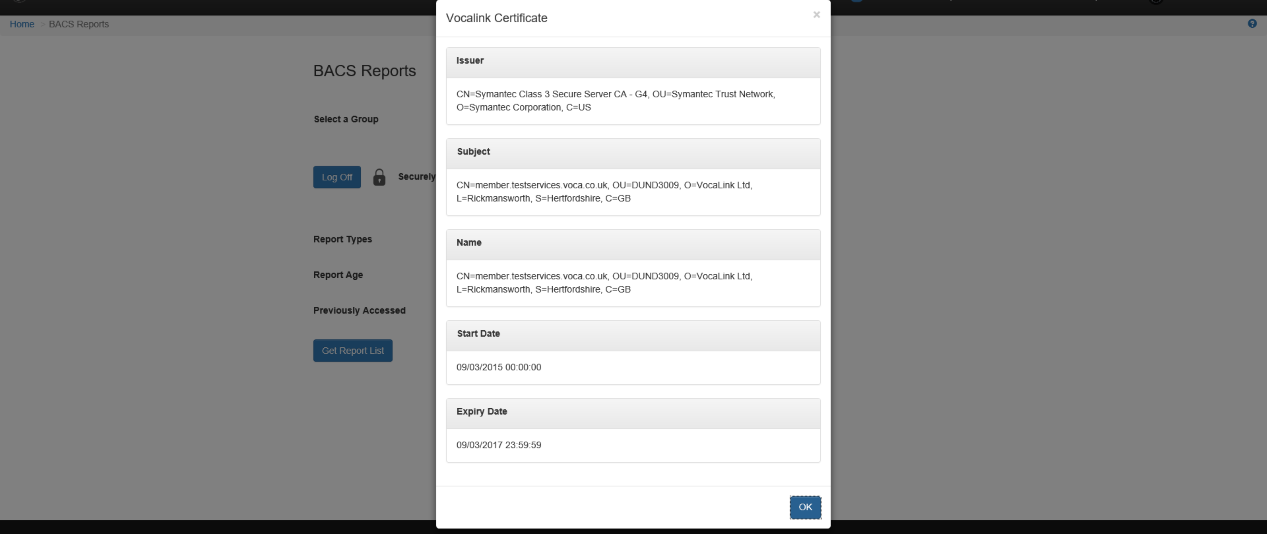The image size is (1267, 534).
Task: Click the BACS Reports breadcrumb item
Action: click(x=79, y=24)
